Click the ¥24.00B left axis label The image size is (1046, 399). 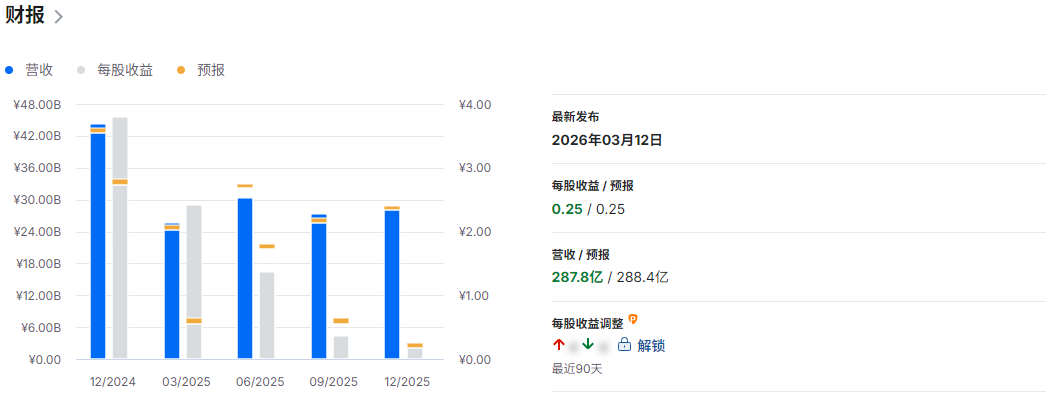click(x=37, y=232)
